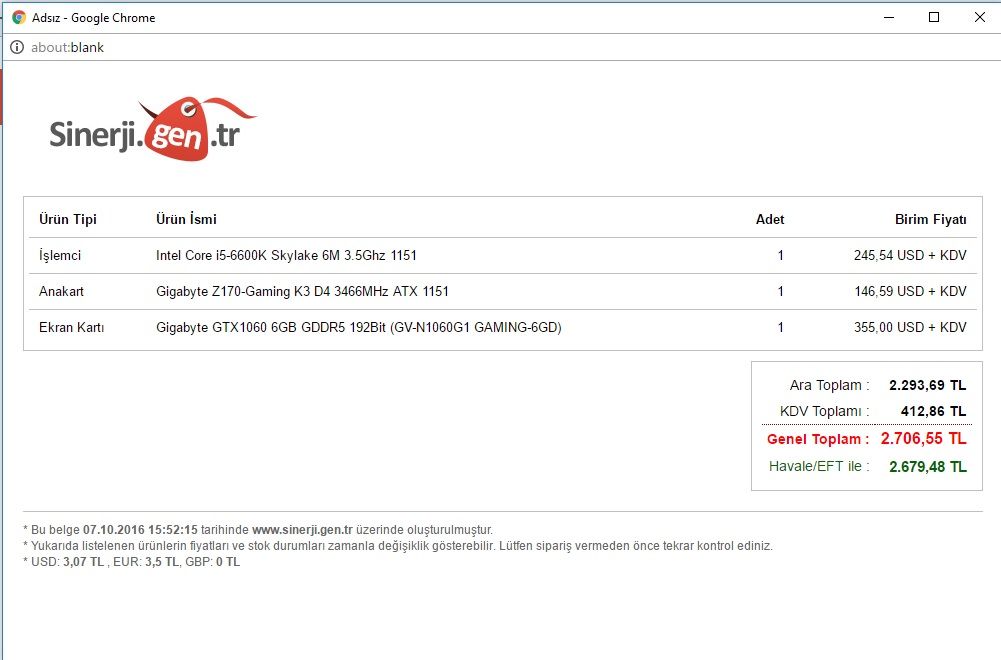Click the quantity 1 in the Ekran Kartı row
The width and height of the screenshot is (1001, 660).
(x=780, y=327)
